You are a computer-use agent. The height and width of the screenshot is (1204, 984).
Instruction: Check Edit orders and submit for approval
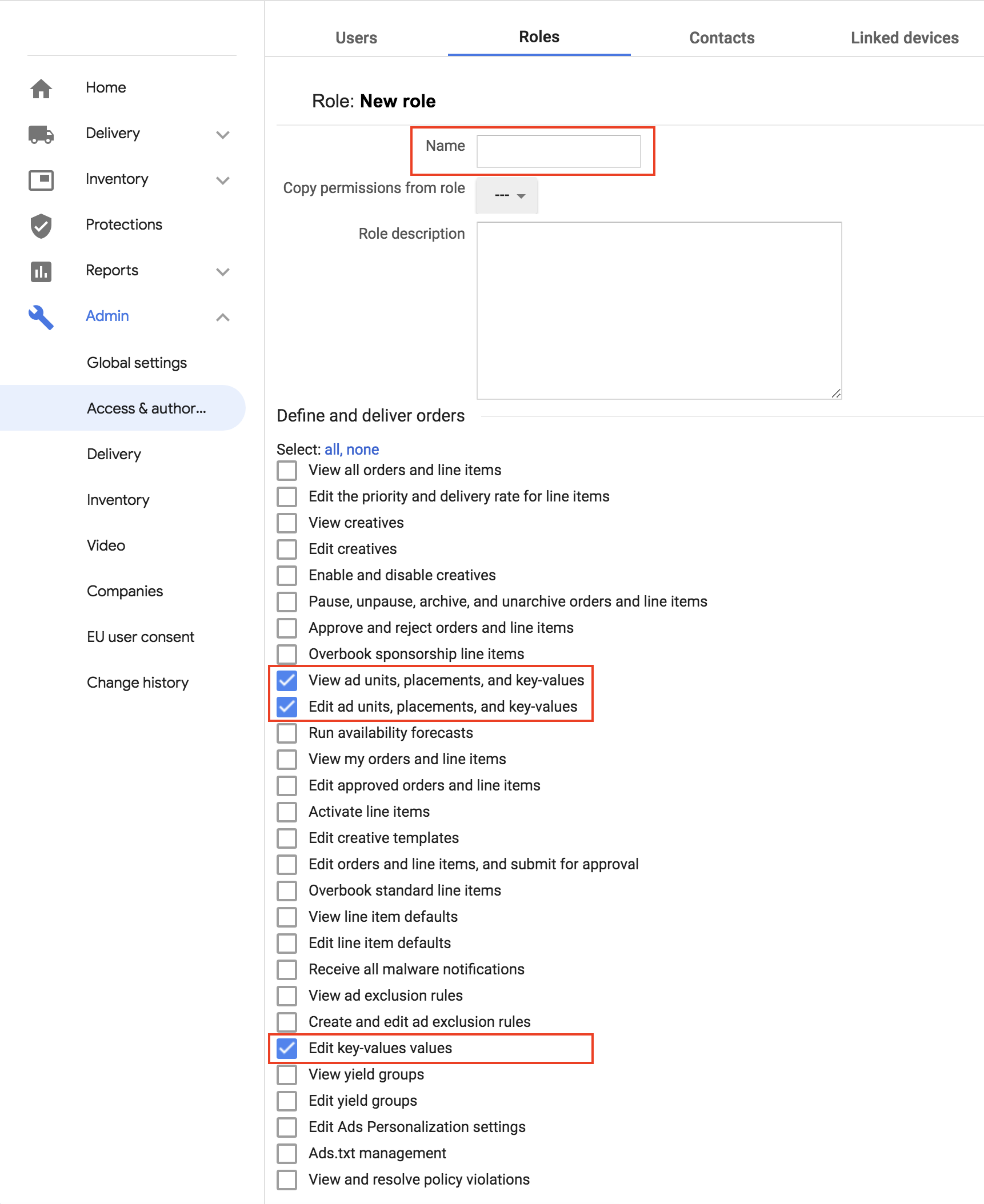click(287, 865)
